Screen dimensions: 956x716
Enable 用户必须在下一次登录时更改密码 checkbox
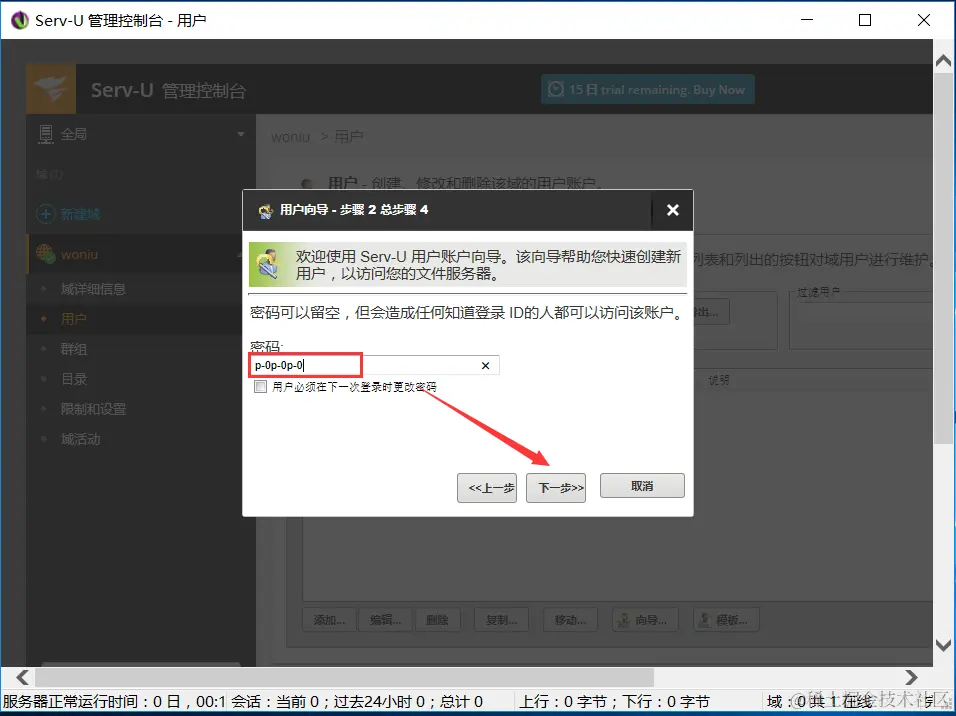coord(260,387)
